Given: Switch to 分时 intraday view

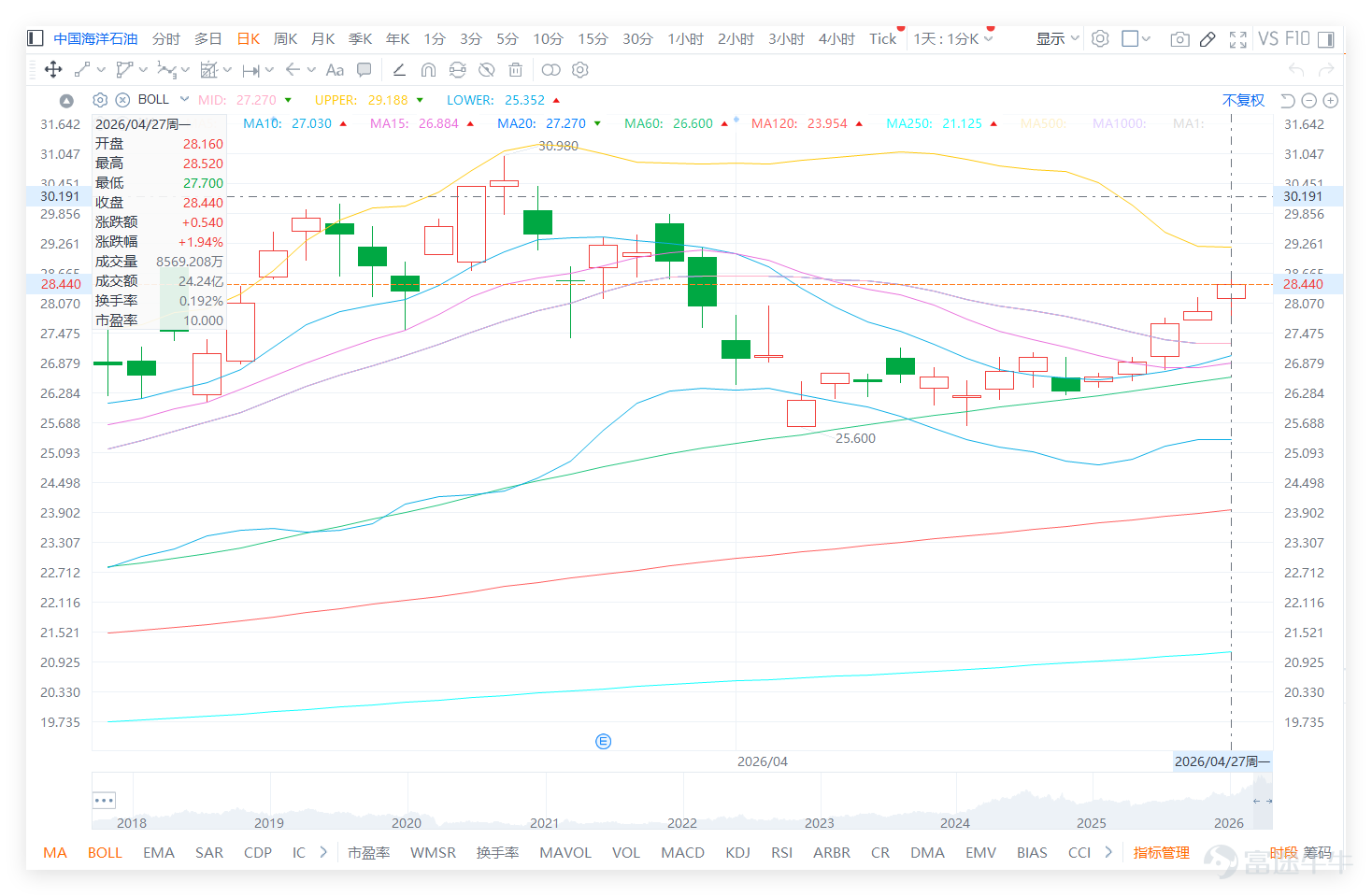Looking at the screenshot, I should click(165, 38).
